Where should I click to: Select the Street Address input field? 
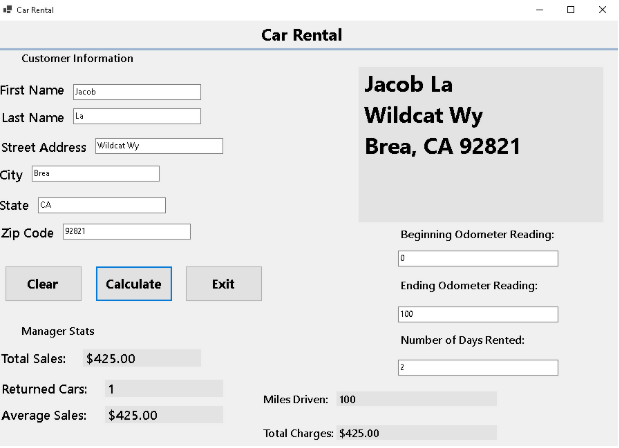(x=158, y=146)
